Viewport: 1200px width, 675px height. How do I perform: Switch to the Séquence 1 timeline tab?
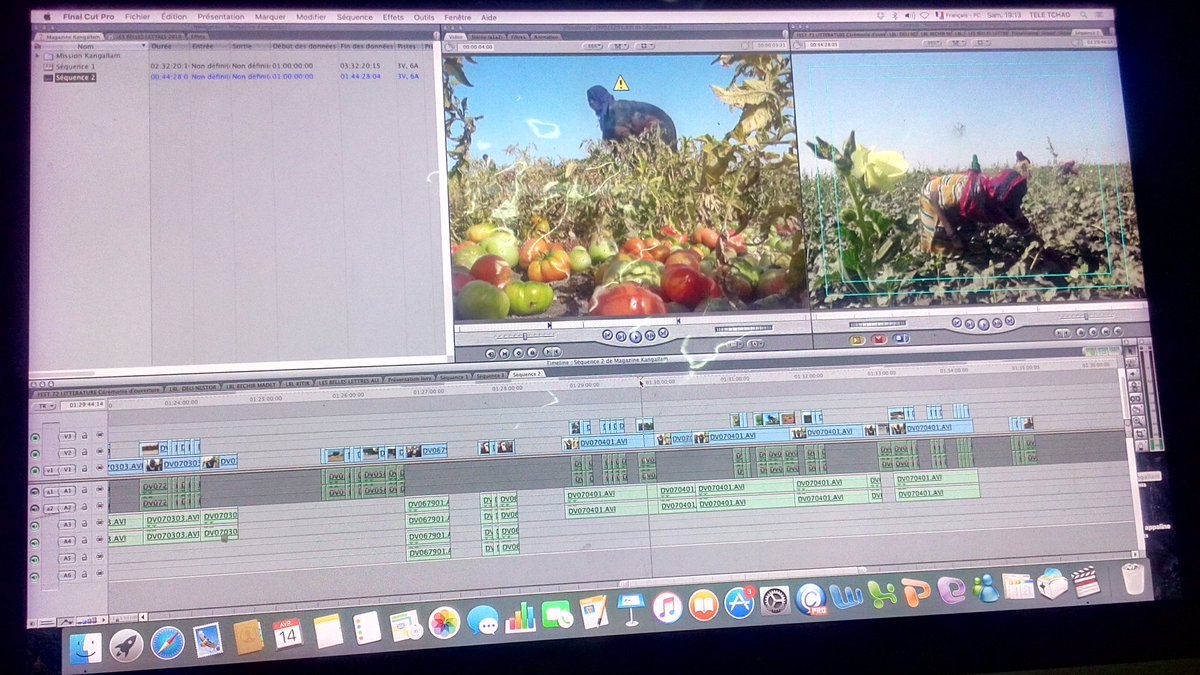(x=453, y=377)
